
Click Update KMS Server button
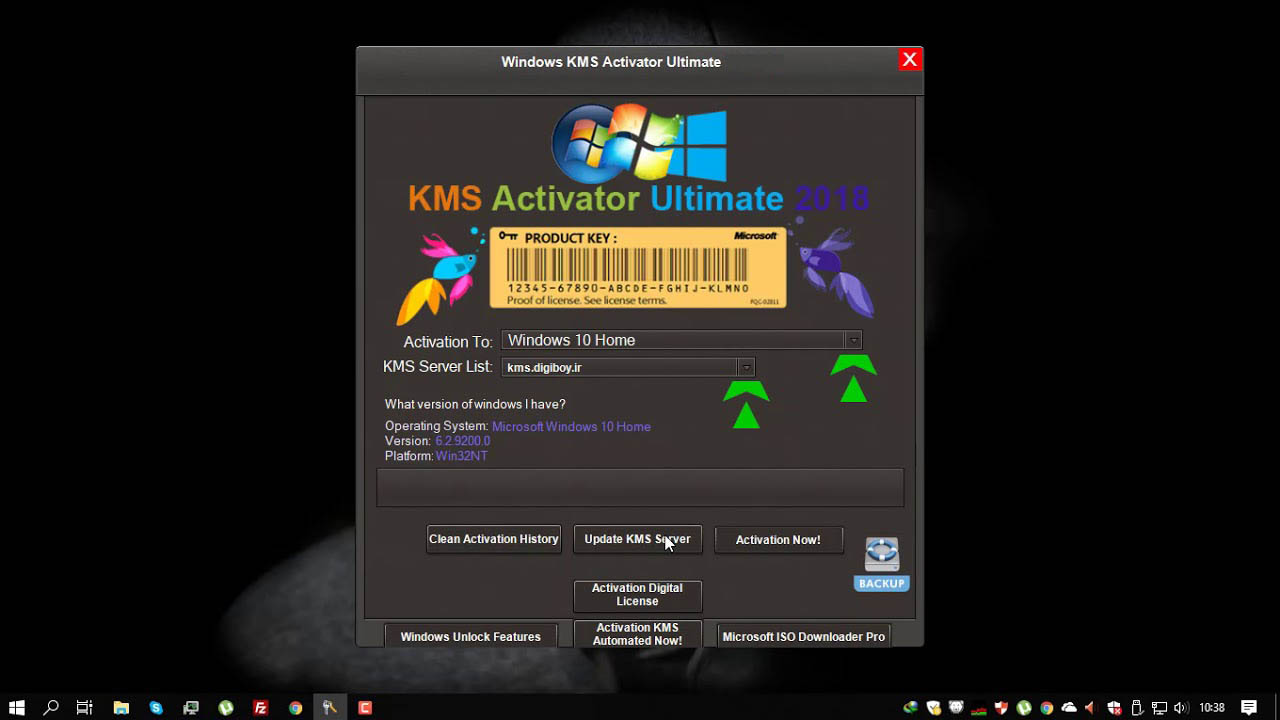[637, 539]
